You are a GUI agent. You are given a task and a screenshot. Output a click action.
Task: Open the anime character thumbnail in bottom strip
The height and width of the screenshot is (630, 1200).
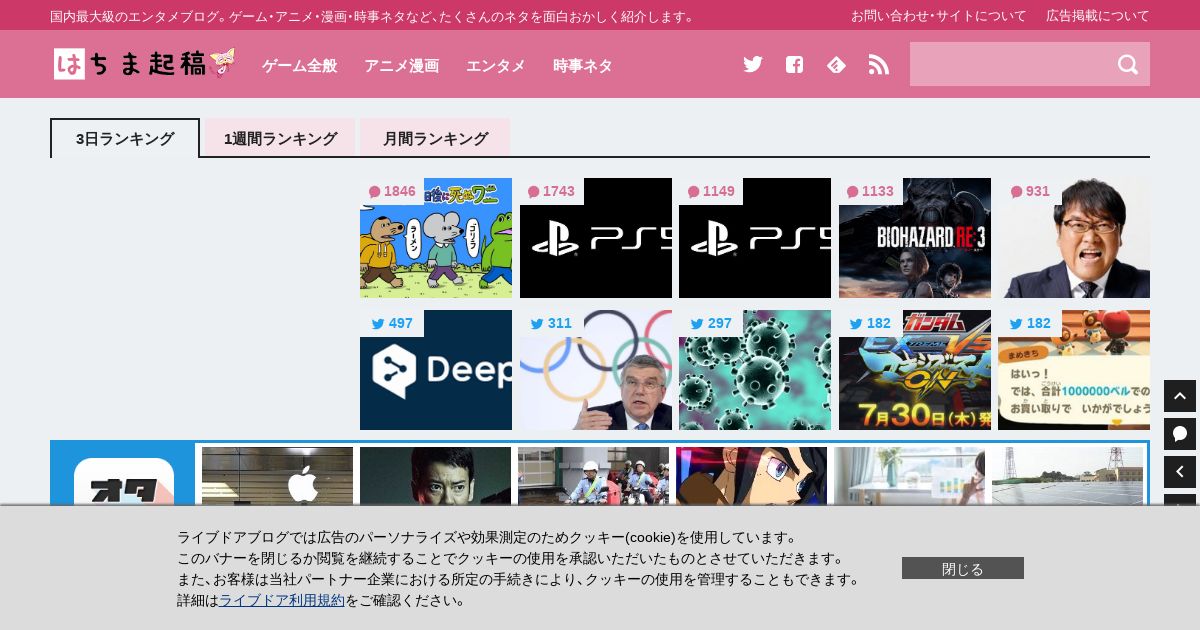751,476
